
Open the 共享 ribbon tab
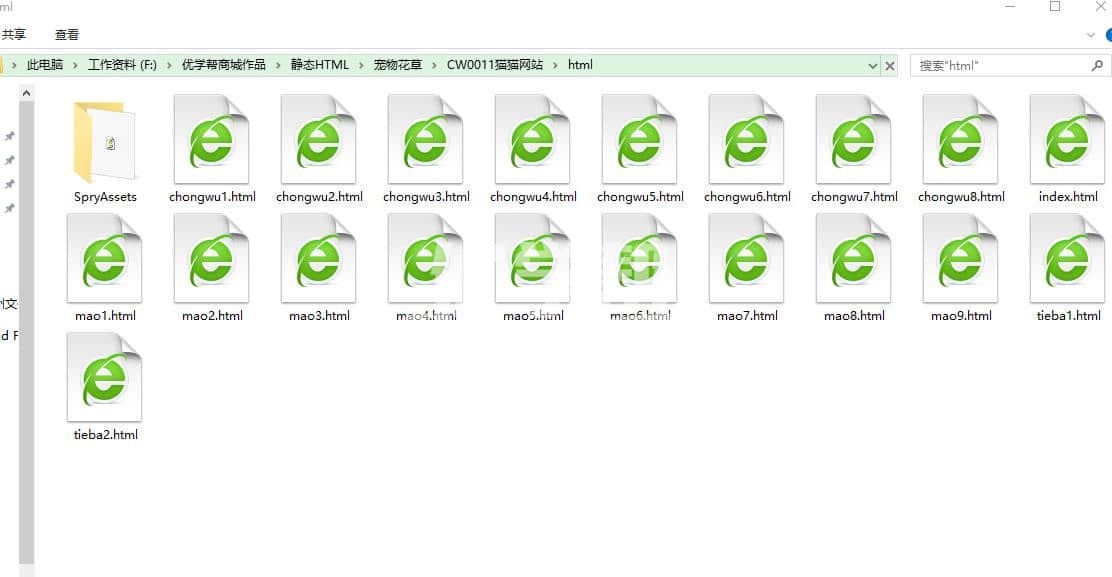coord(14,34)
